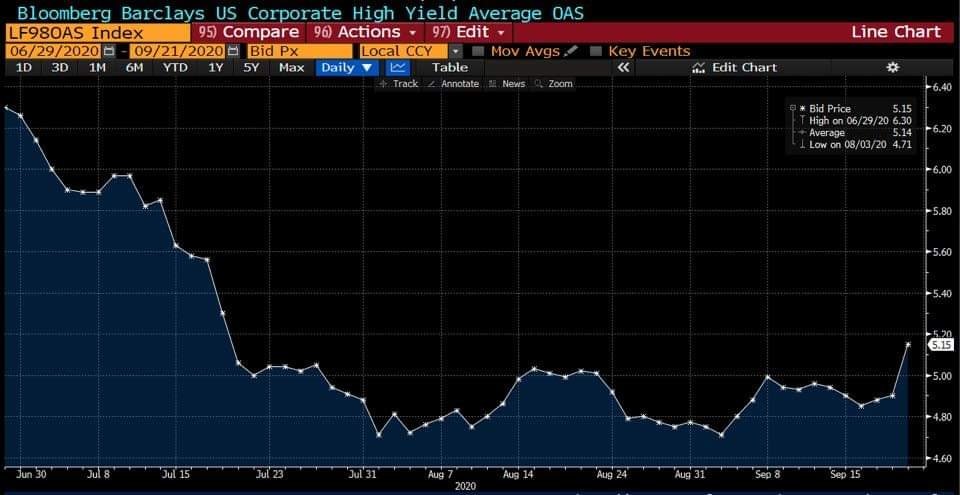This screenshot has width=960, height=495.
Task: Click the Line Chart label
Action: tap(895, 32)
